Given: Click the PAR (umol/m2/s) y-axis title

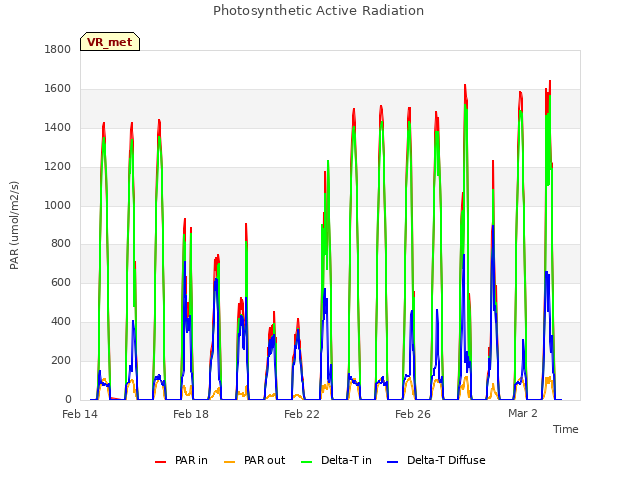Looking at the screenshot, I should [14, 225].
